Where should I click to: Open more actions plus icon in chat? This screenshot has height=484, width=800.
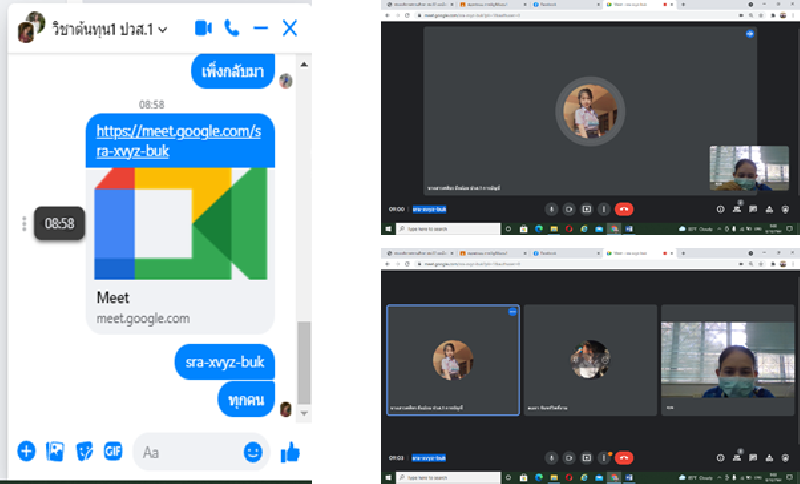tap(26, 452)
